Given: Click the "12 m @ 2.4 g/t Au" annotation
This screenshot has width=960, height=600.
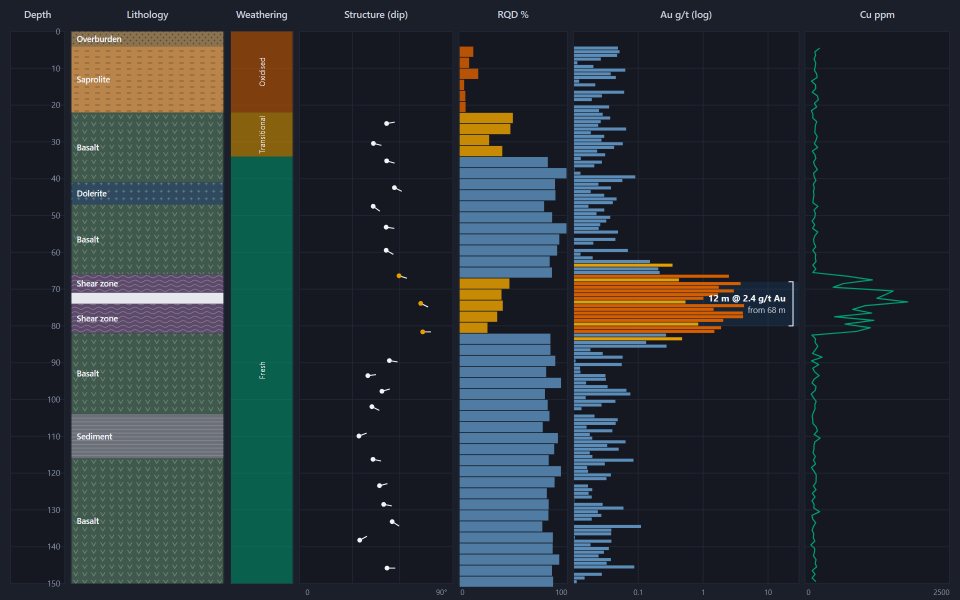Looking at the screenshot, I should coord(747,298).
